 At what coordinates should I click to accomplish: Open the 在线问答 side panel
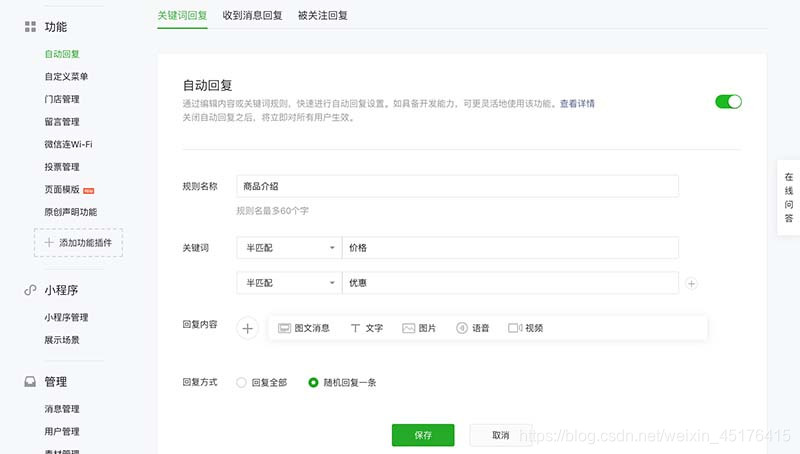[789, 197]
